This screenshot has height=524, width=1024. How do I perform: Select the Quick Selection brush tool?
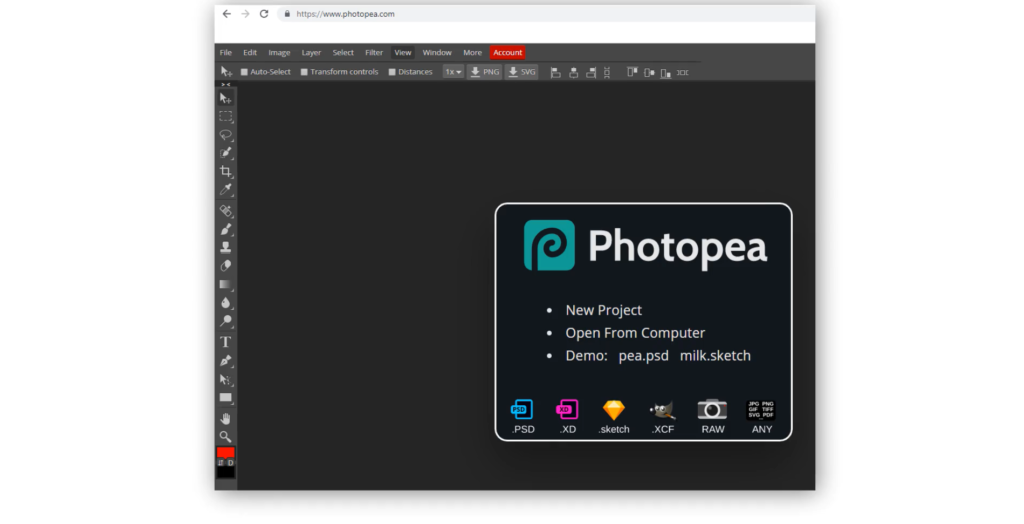[x=225, y=153]
